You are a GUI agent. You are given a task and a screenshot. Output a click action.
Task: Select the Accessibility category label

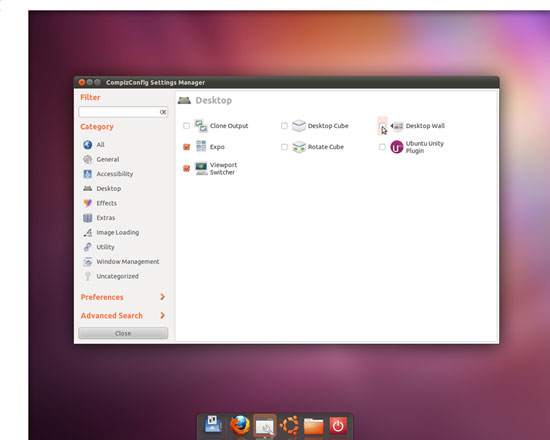point(115,174)
